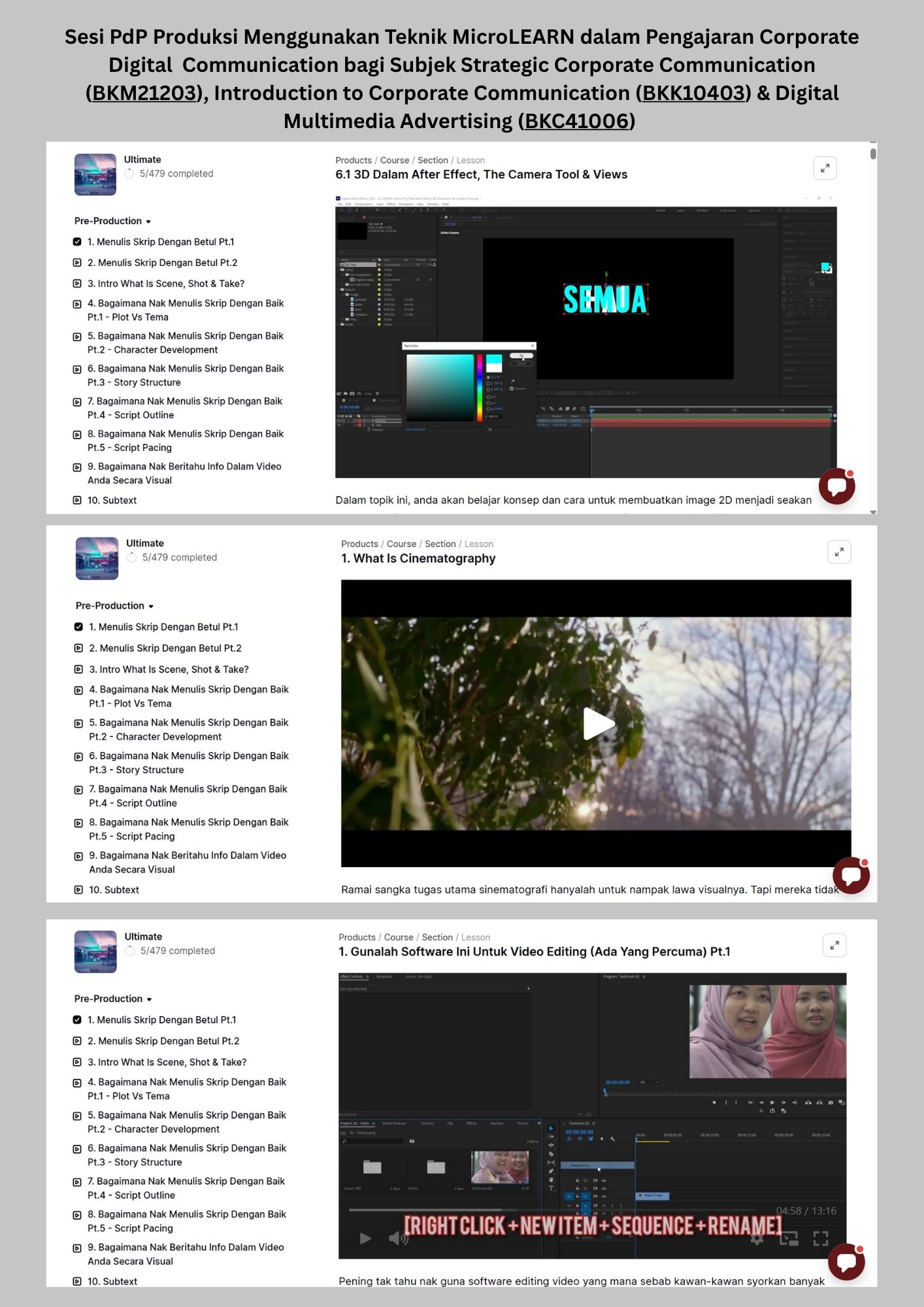This screenshot has height=1307, width=924.
Task: Click video icon for Subtext in After Effect panel
Action: tap(77, 501)
